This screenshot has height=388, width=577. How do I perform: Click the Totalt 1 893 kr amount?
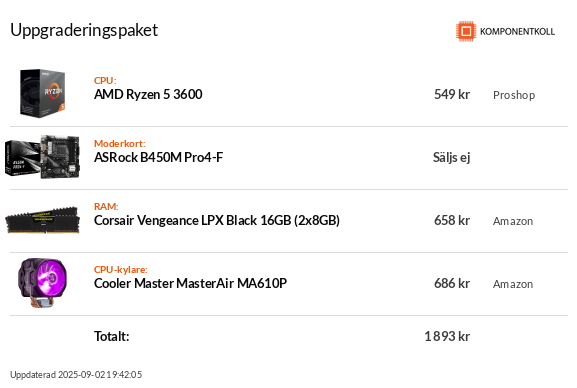point(447,336)
